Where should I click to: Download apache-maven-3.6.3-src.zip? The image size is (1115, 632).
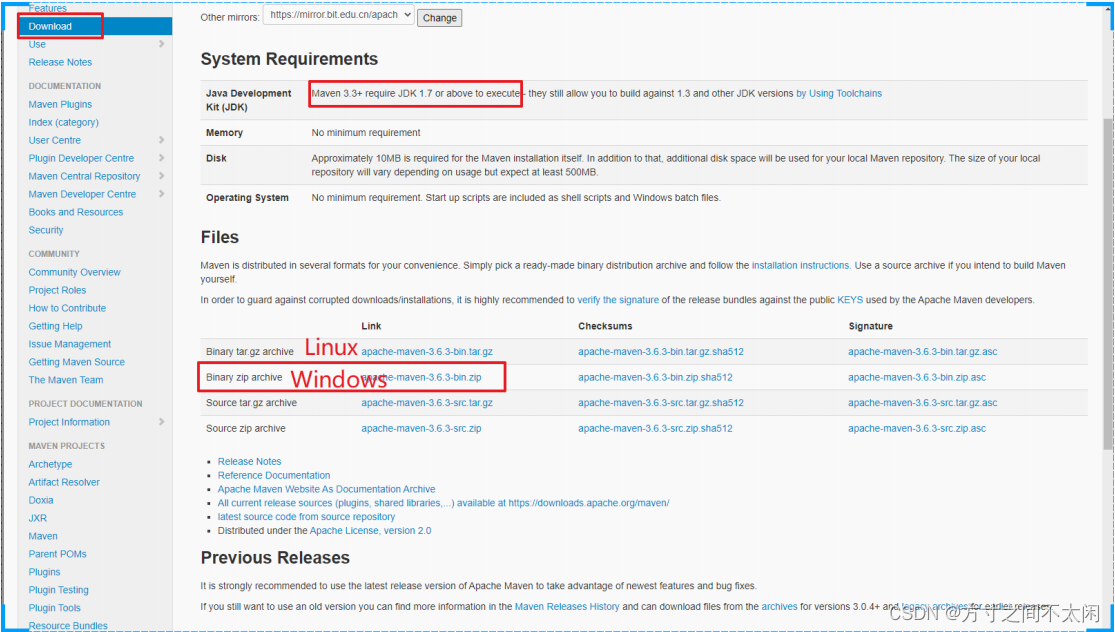[421, 428]
